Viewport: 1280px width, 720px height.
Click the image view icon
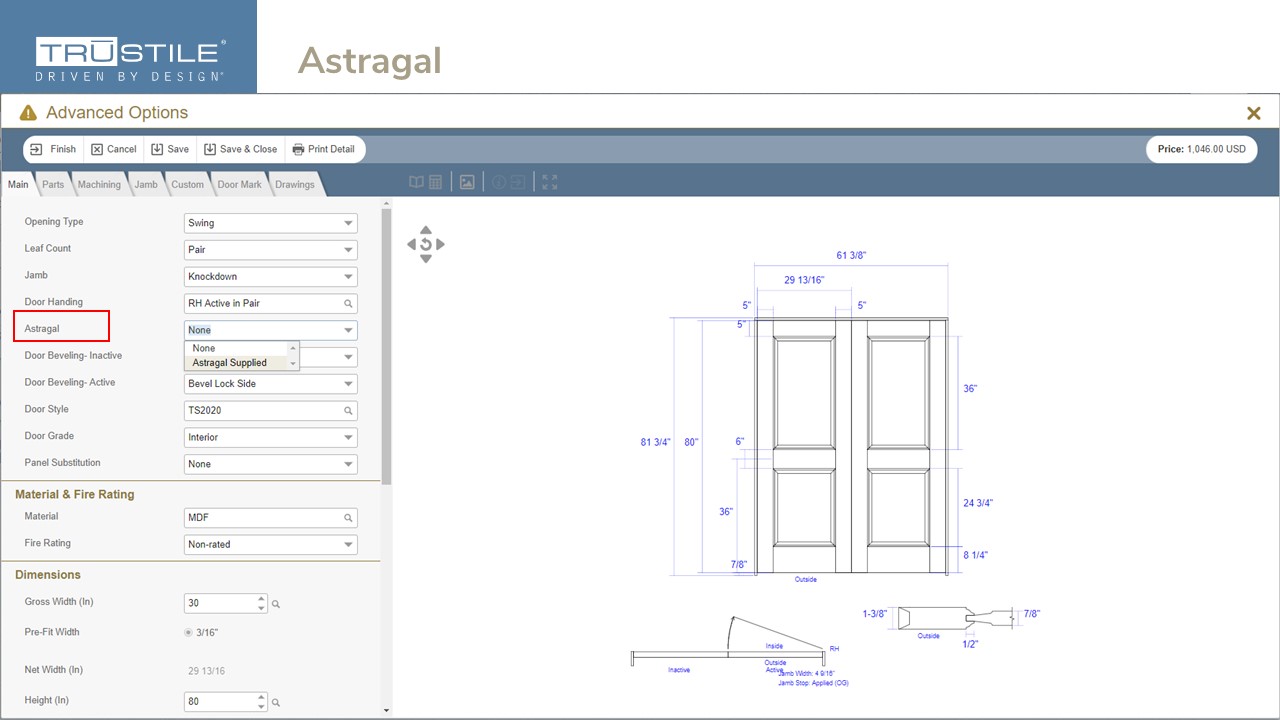(x=467, y=182)
